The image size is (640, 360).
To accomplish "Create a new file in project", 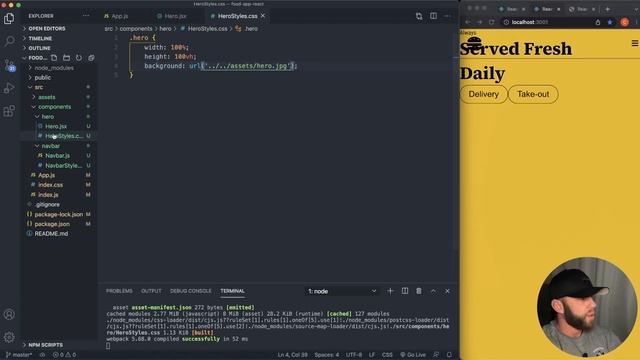I will pyautogui.click(x=54, y=58).
